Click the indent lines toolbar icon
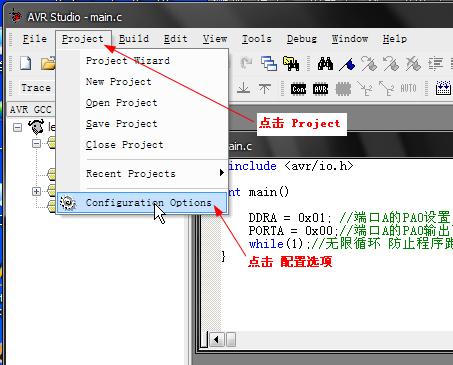 click(435, 64)
